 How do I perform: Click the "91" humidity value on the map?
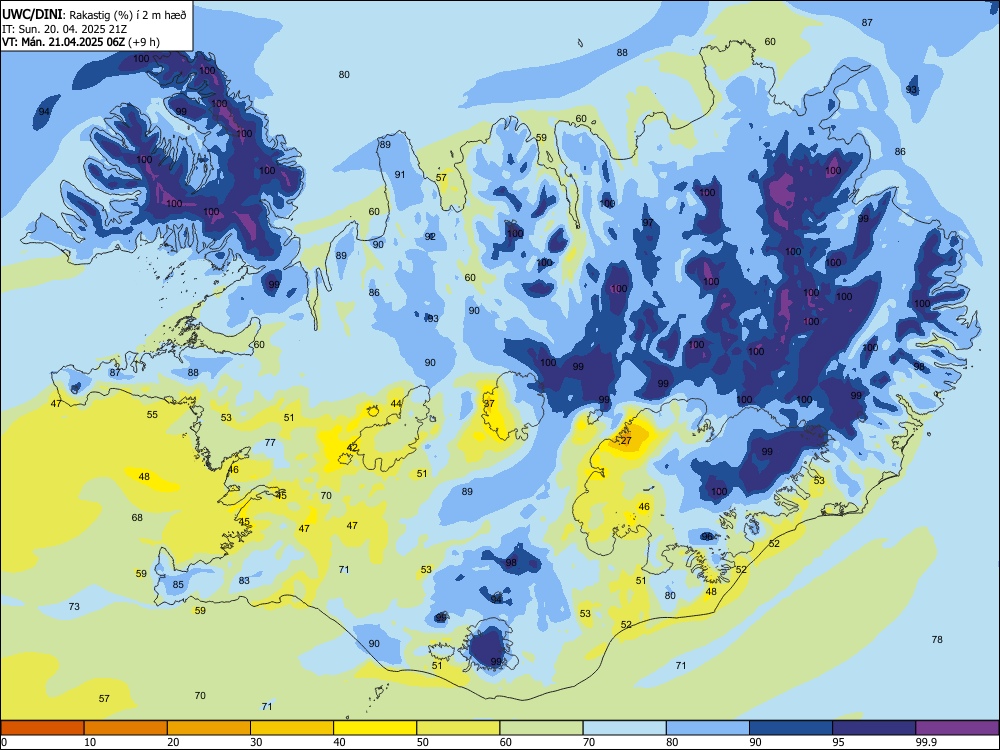(x=400, y=174)
